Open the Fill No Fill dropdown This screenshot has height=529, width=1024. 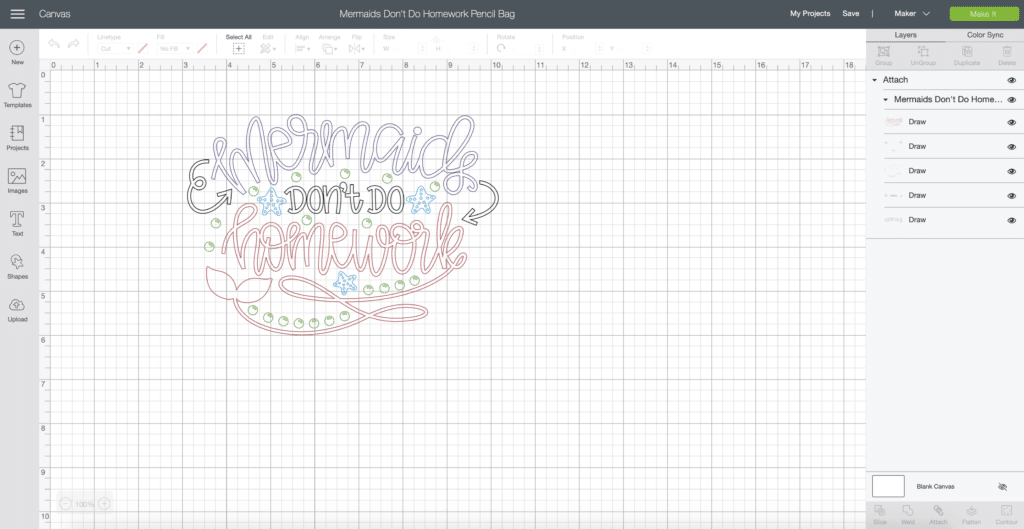click(174, 48)
